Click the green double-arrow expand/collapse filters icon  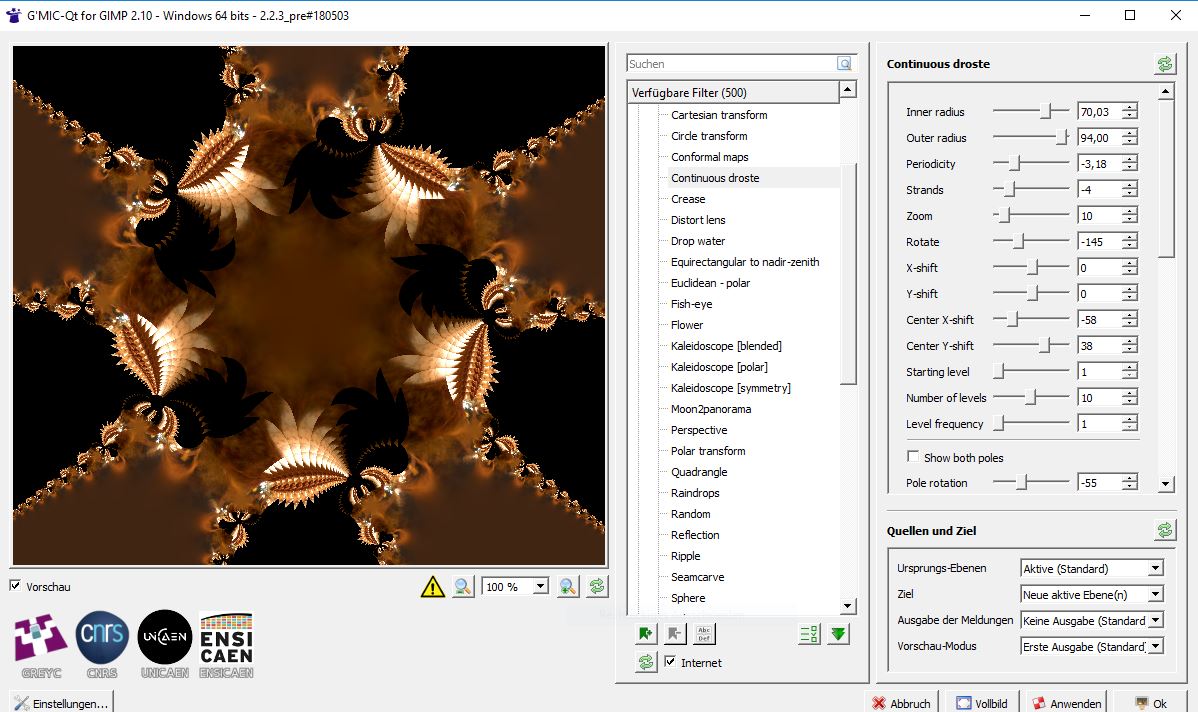tap(838, 633)
